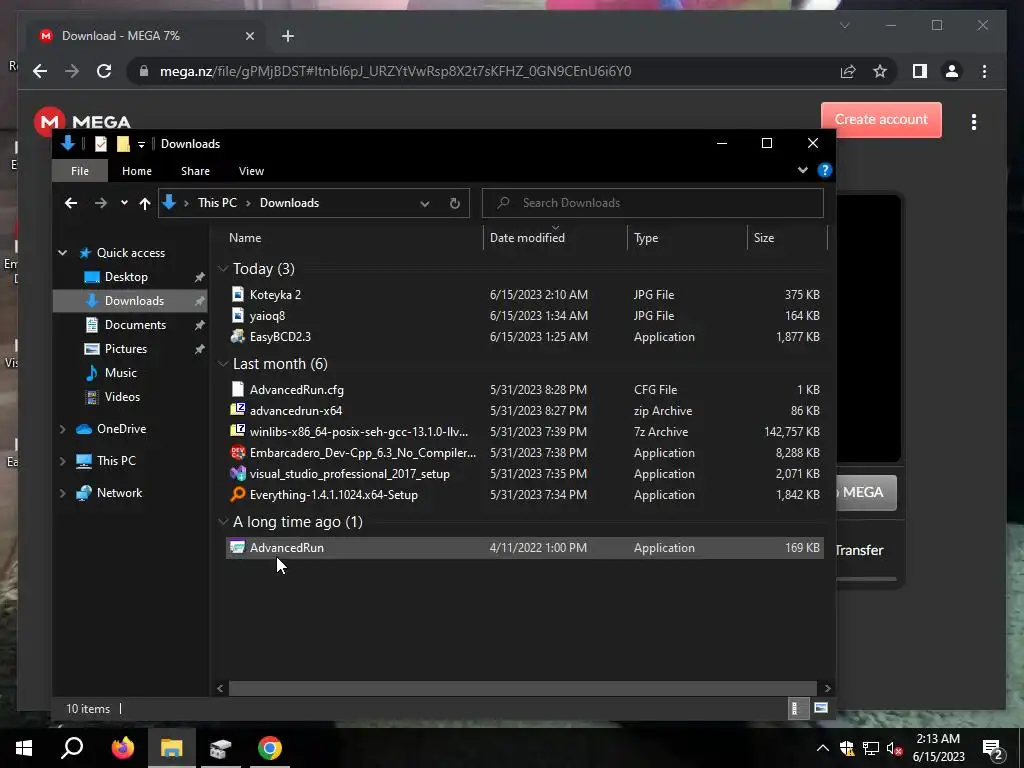The width and height of the screenshot is (1024, 768).
Task: Open MEGA page three-dot menu
Action: coord(974,122)
